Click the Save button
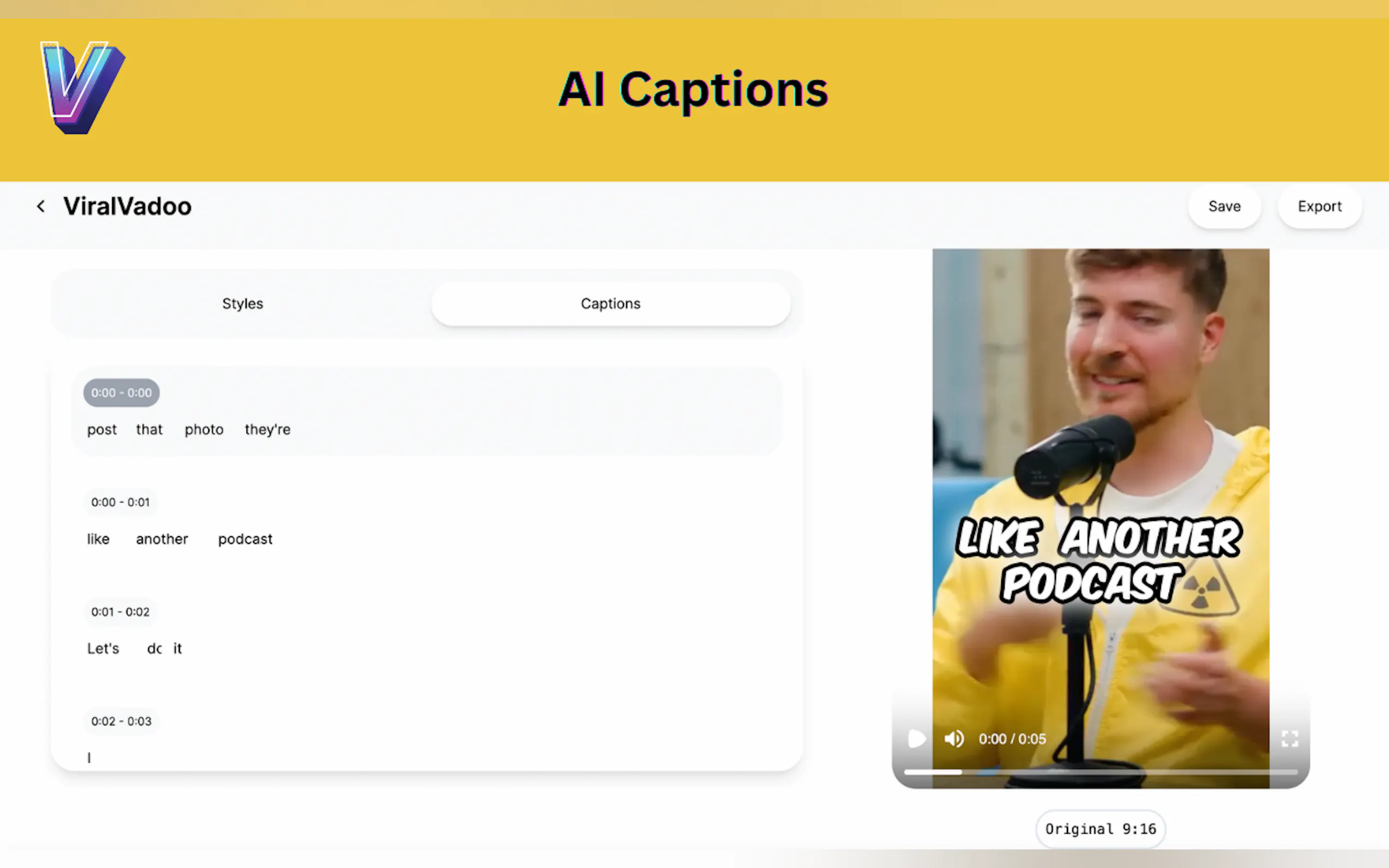The height and width of the screenshot is (868, 1389). [1224, 206]
